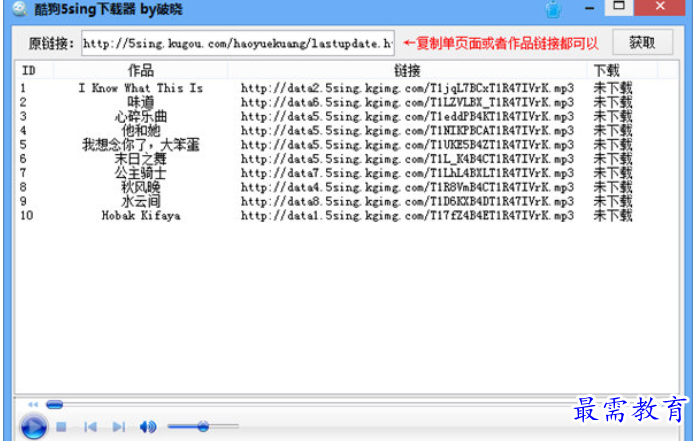Click the data6.5sing link in row 2
The width and height of the screenshot is (695, 441).
[407, 102]
